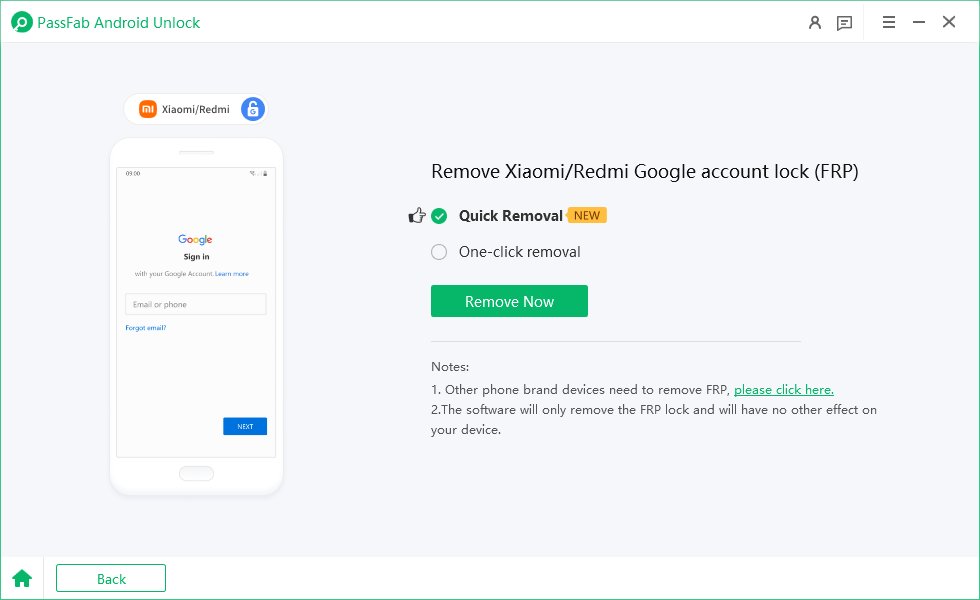Click 'Forgot email?' in the phone preview
The width and height of the screenshot is (980, 600).
[x=146, y=327]
